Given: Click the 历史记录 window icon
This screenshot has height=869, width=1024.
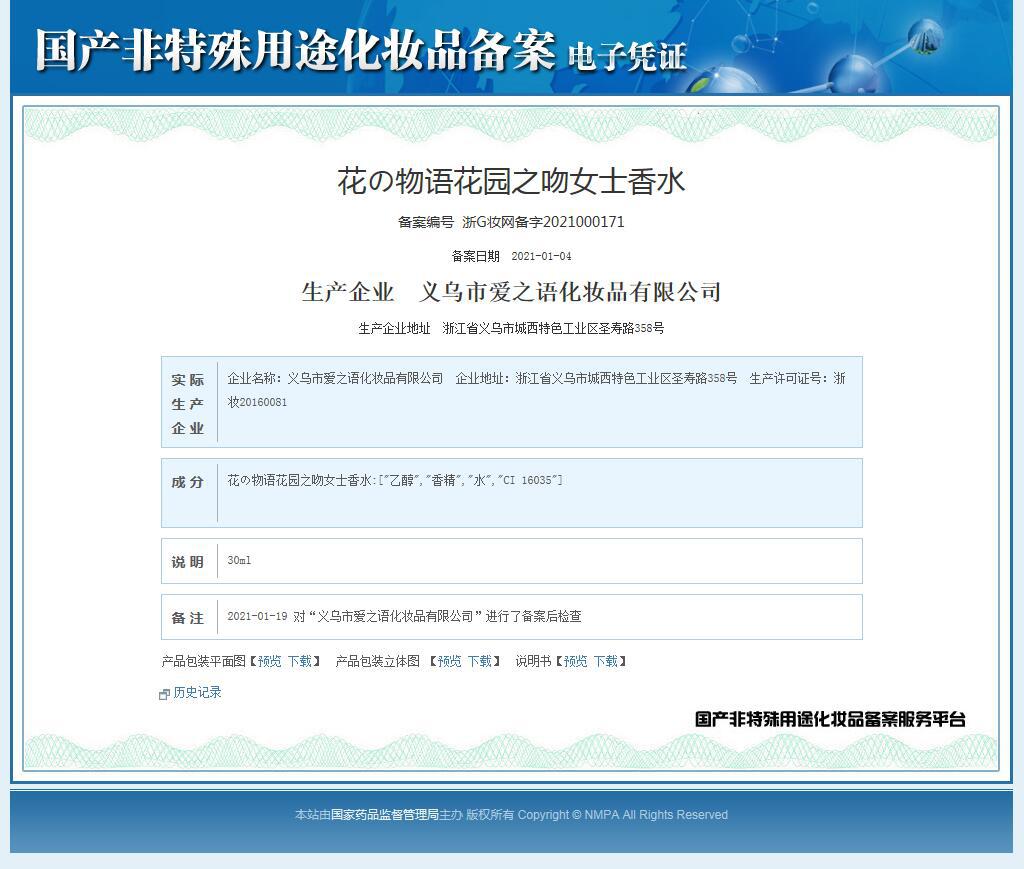Looking at the screenshot, I should tap(165, 695).
